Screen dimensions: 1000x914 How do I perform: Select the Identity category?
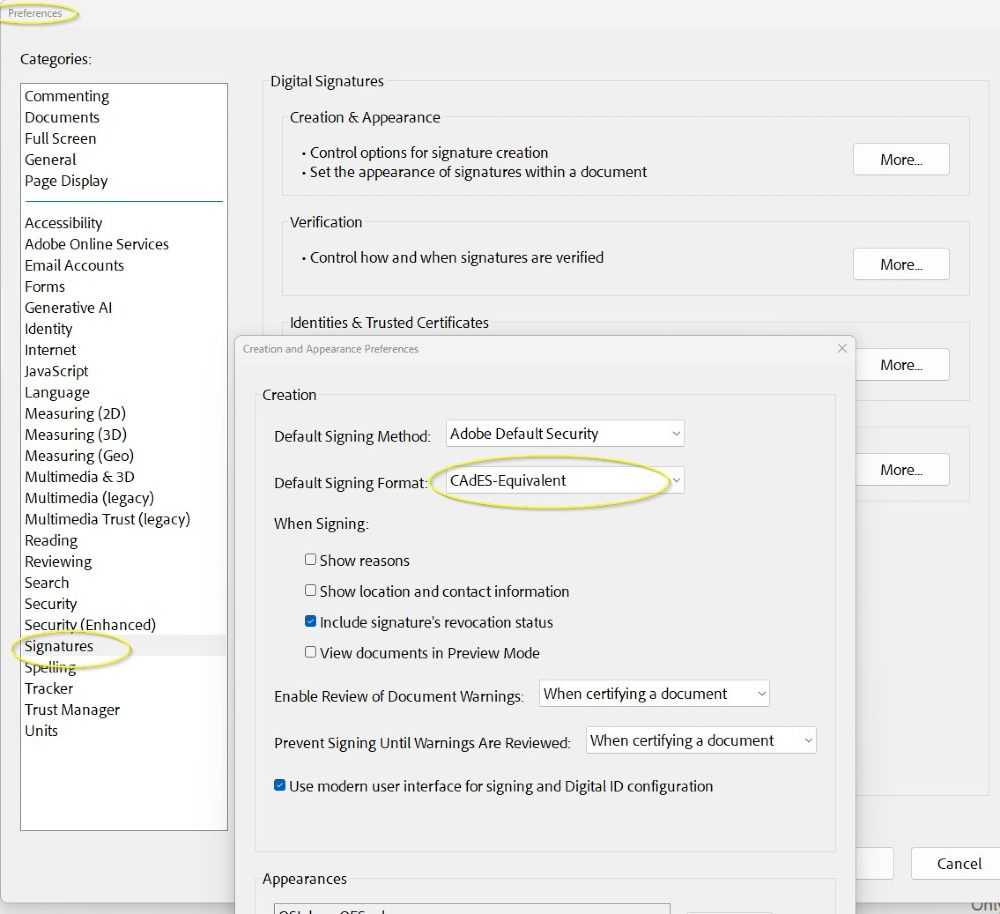pos(48,328)
